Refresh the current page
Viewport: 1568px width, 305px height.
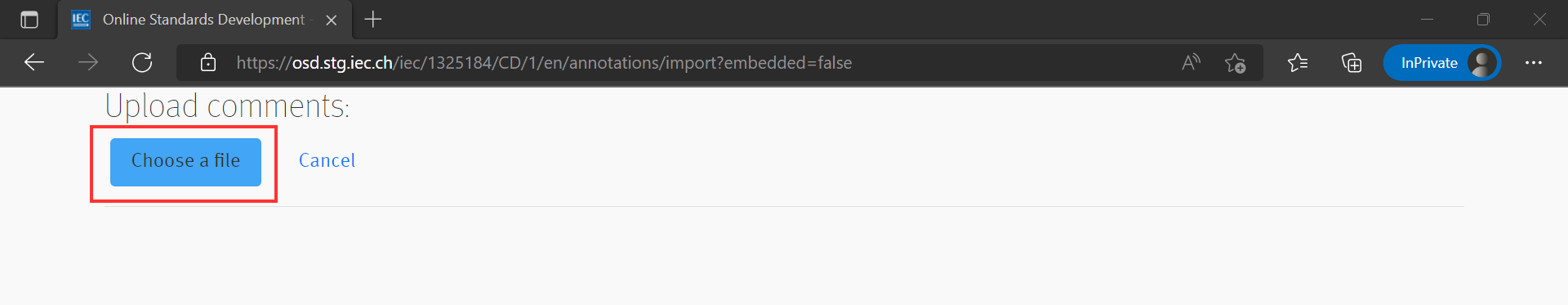point(142,62)
